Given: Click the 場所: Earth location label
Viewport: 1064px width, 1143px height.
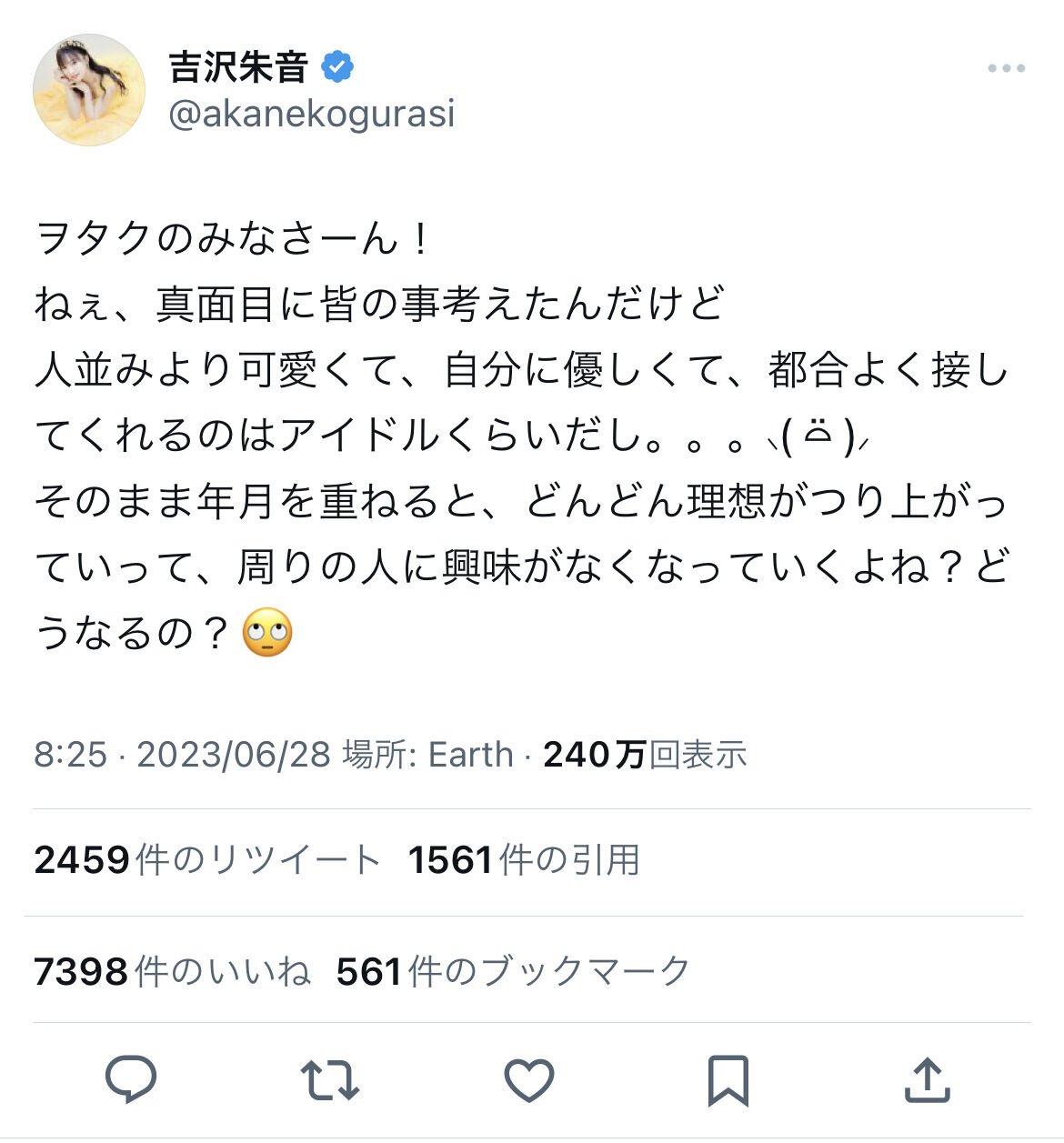Looking at the screenshot, I should tap(427, 754).
